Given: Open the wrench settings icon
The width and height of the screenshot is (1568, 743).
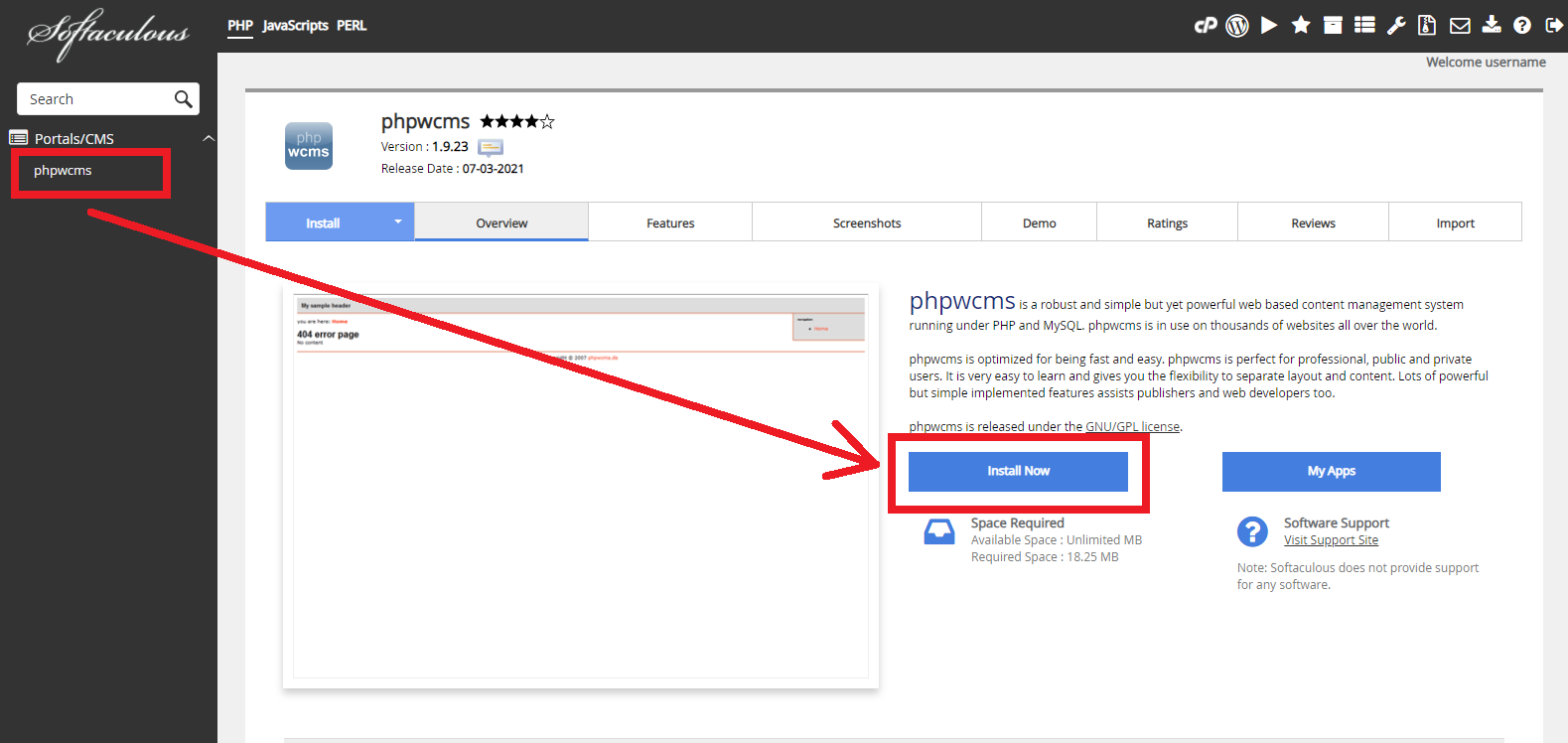Looking at the screenshot, I should click(1396, 26).
